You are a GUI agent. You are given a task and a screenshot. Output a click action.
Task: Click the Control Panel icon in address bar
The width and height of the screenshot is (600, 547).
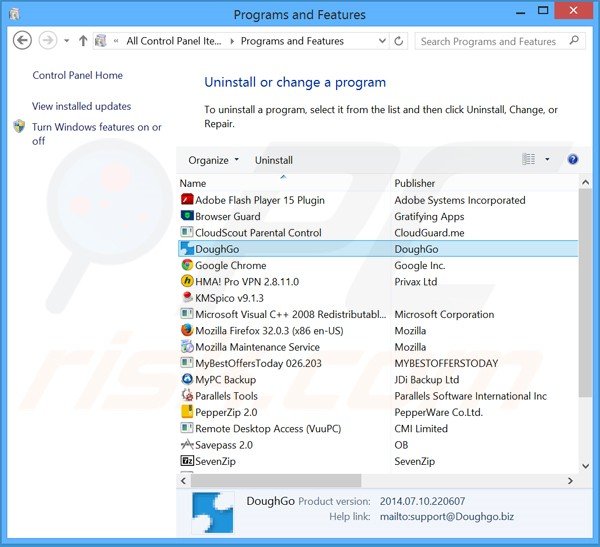[x=101, y=41]
